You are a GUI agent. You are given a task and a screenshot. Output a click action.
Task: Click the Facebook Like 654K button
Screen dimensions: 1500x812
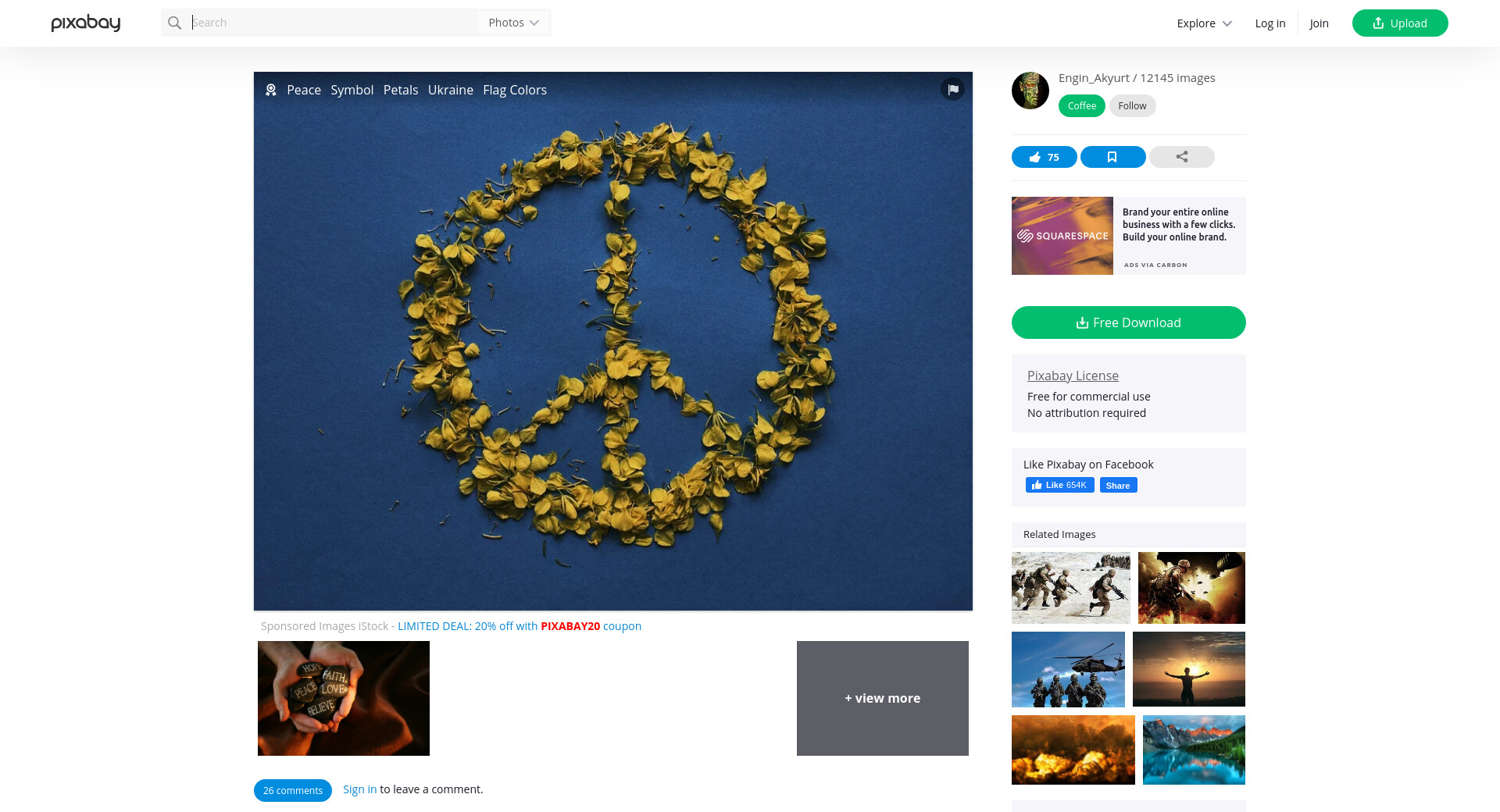(1059, 486)
